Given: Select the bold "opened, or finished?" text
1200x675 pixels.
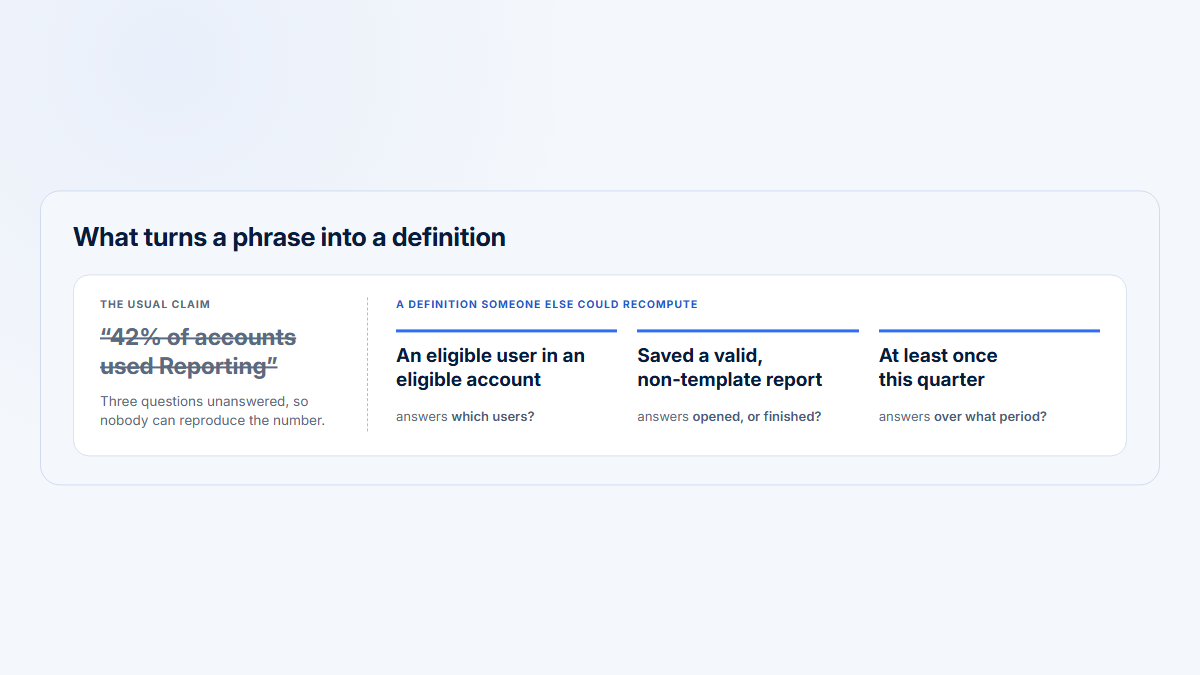Looking at the screenshot, I should (x=757, y=416).
